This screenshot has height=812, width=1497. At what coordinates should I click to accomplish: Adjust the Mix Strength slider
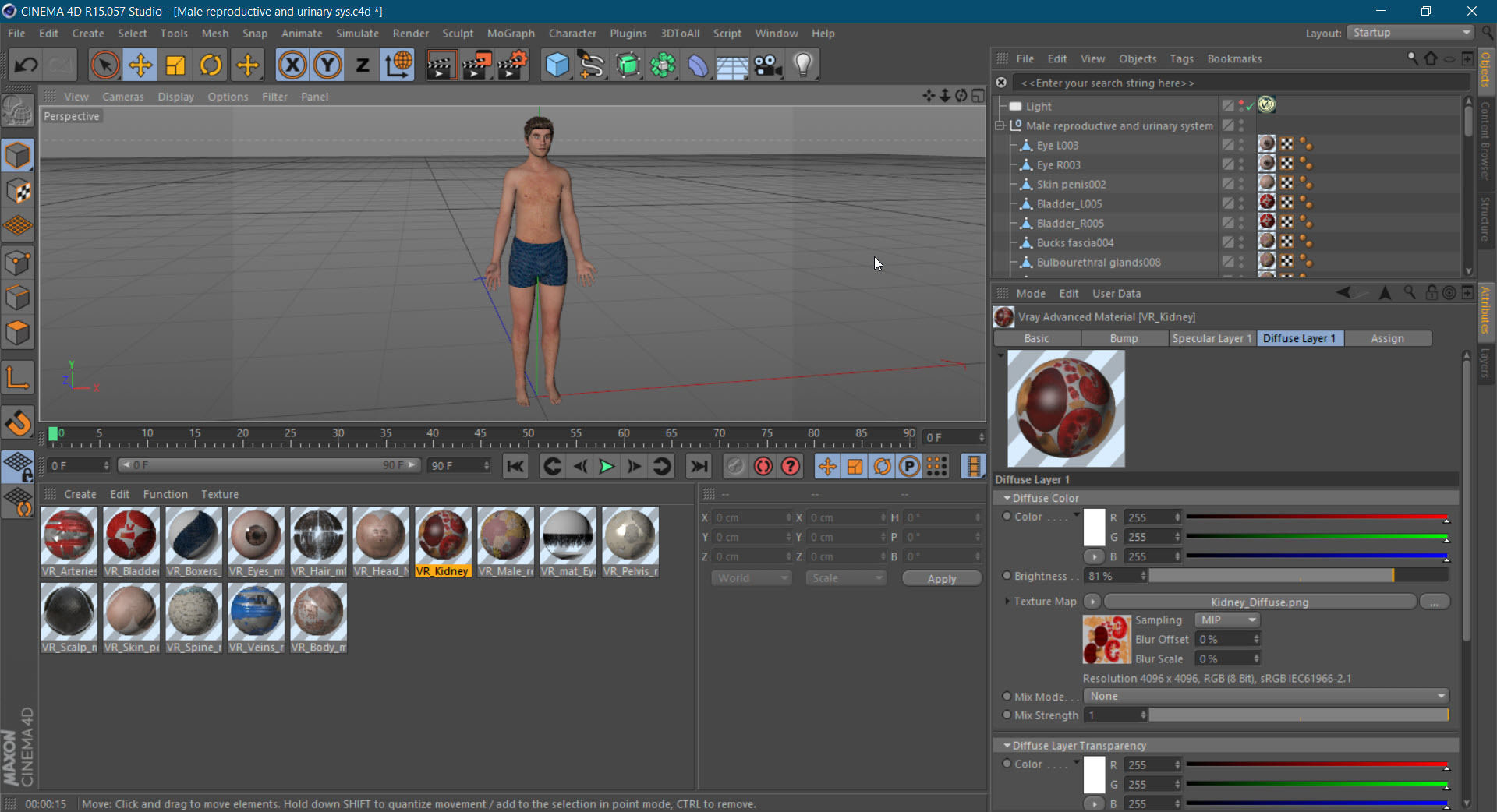1298,715
